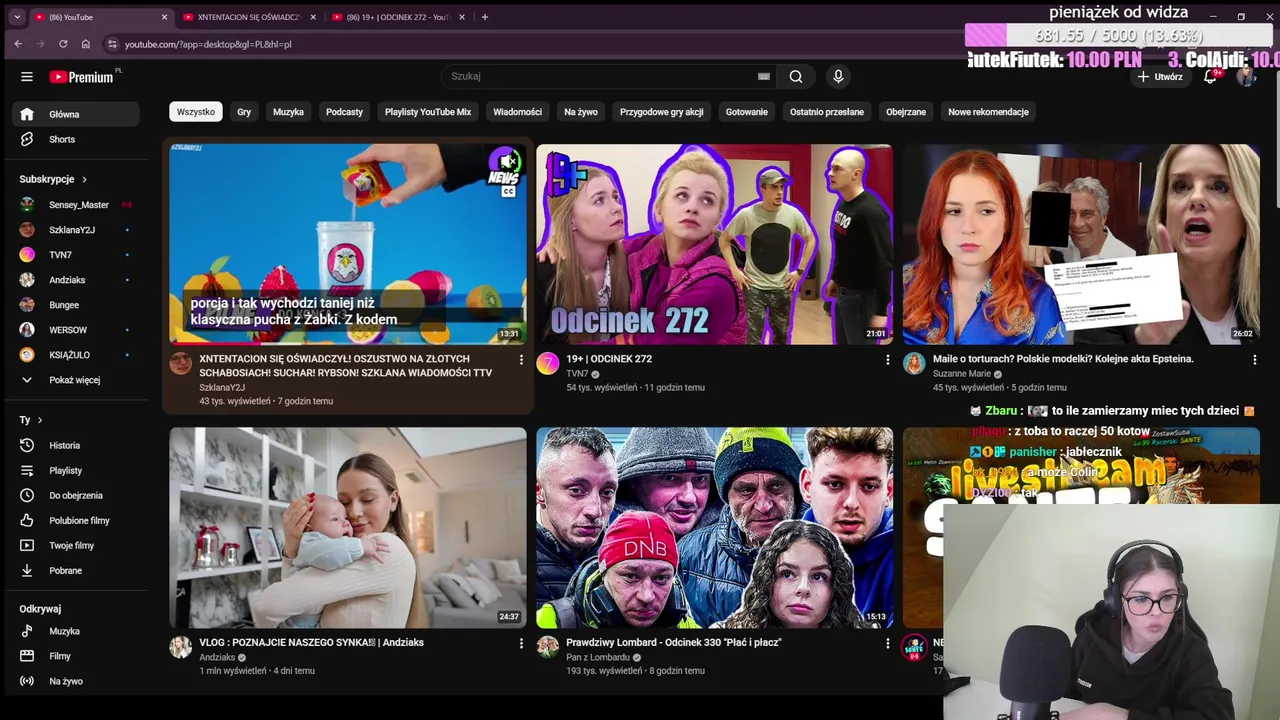Open Pobrane downloads in sidebar
Viewport: 1280px width, 720px height.
point(76,570)
